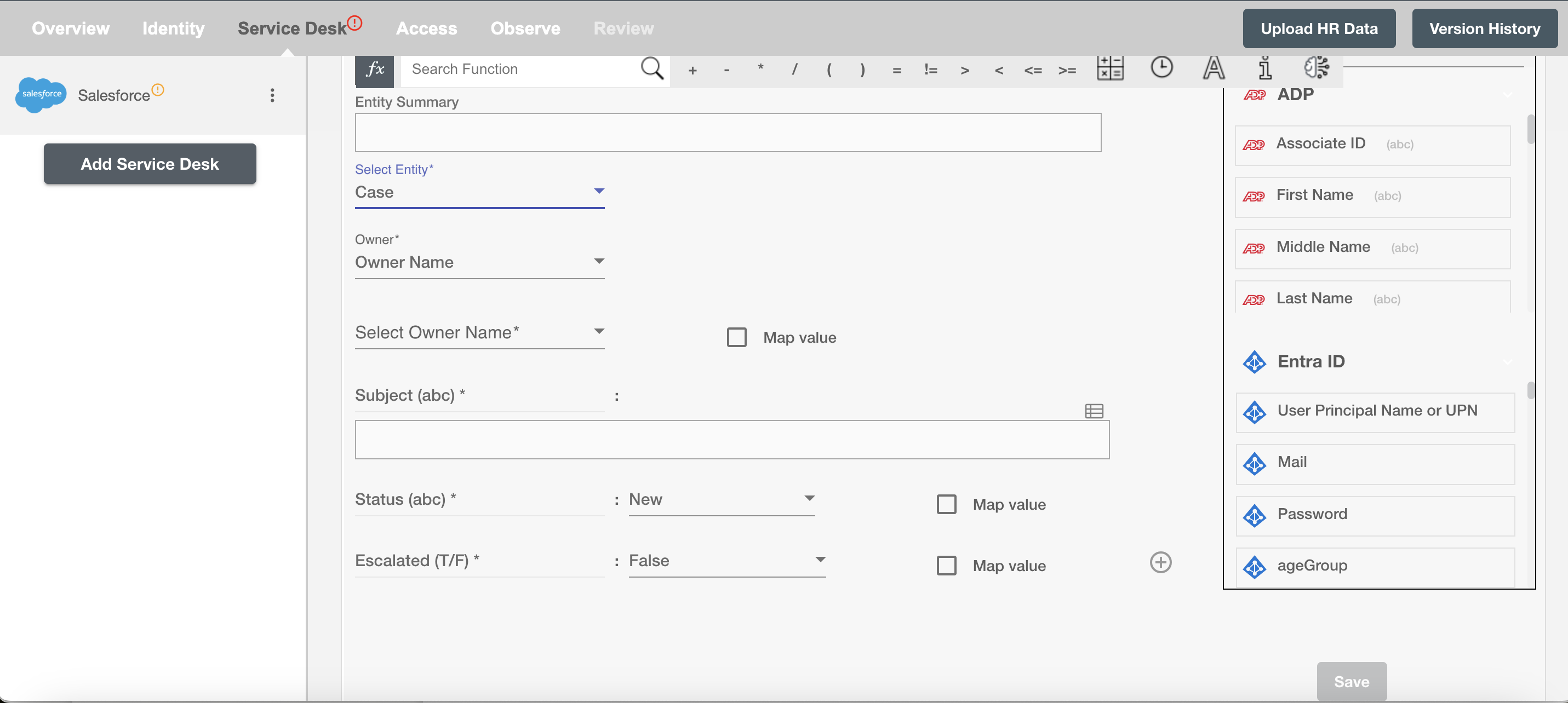This screenshot has width=1568, height=703.
Task: Open the AI brain functions icon
Action: pyautogui.click(x=1317, y=67)
